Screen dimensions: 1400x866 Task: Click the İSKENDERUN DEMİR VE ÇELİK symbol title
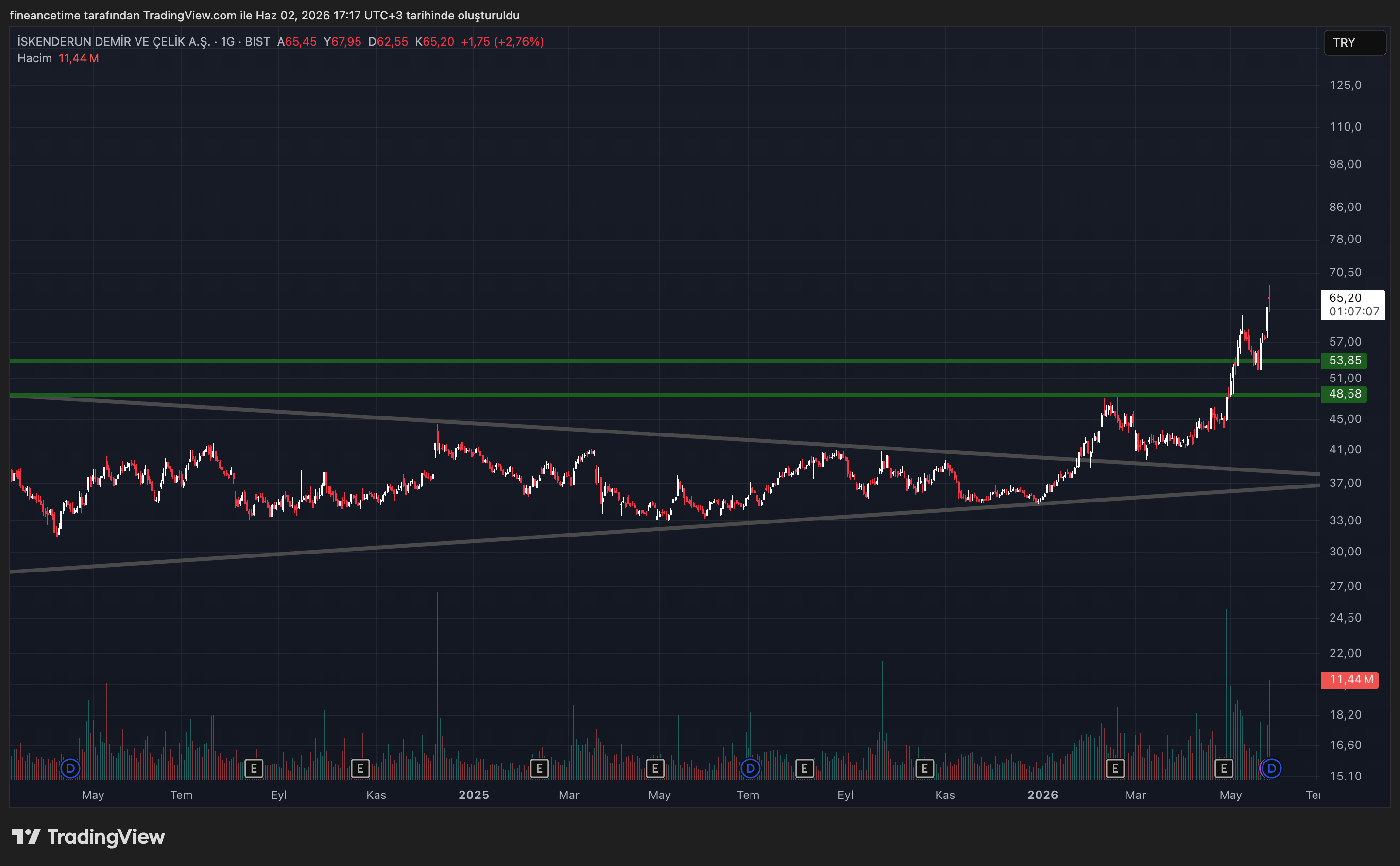click(x=113, y=42)
